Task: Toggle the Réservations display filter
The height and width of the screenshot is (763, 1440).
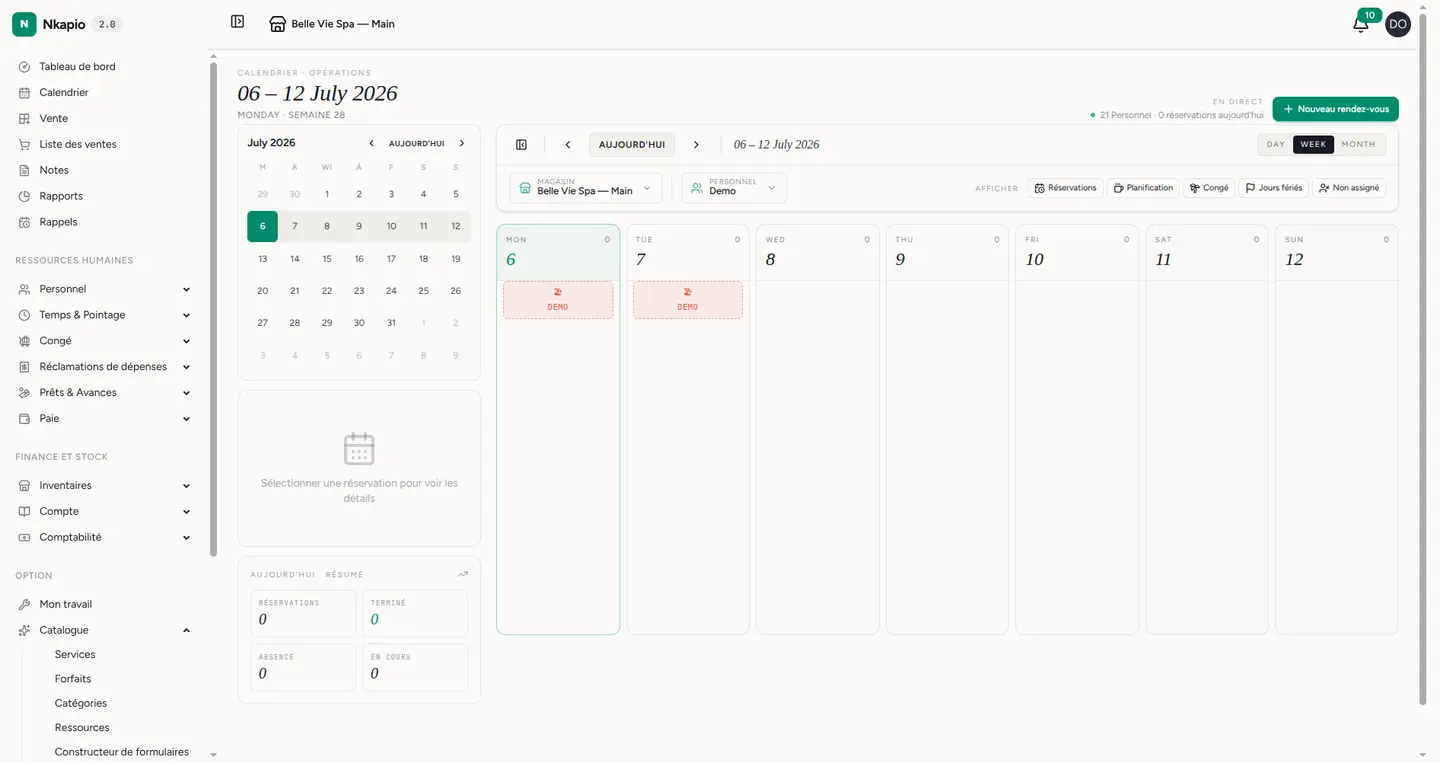Action: click(1065, 188)
